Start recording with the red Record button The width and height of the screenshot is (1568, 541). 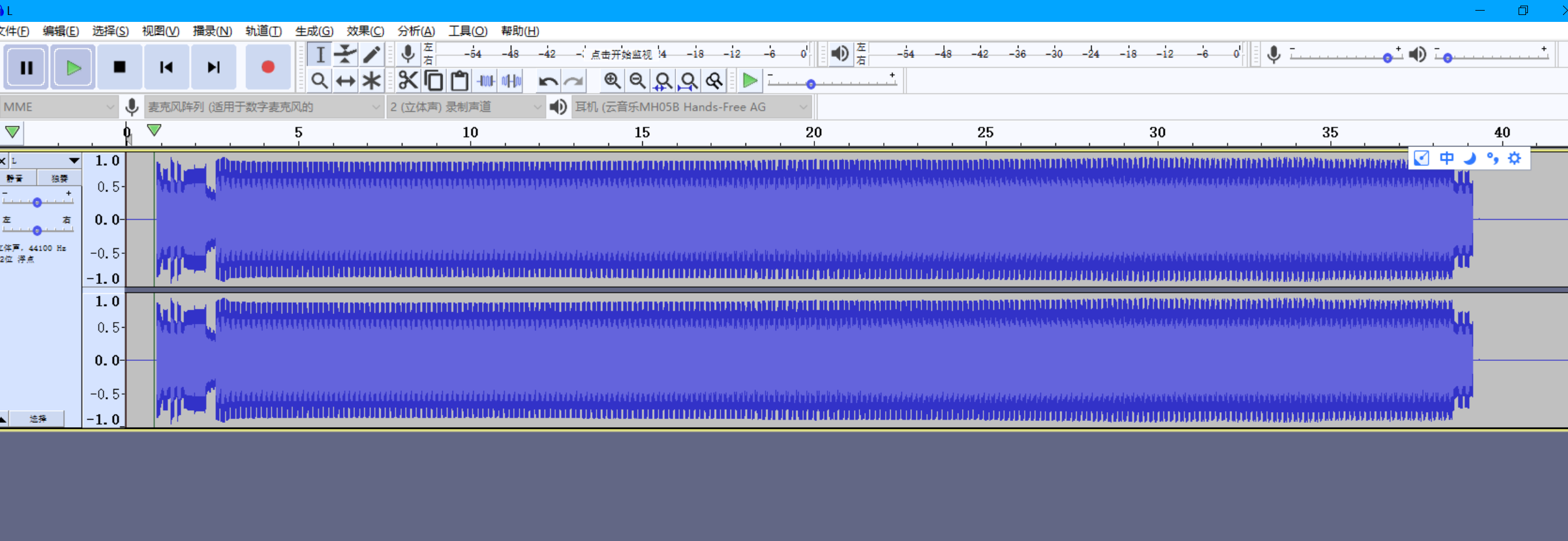pos(268,67)
